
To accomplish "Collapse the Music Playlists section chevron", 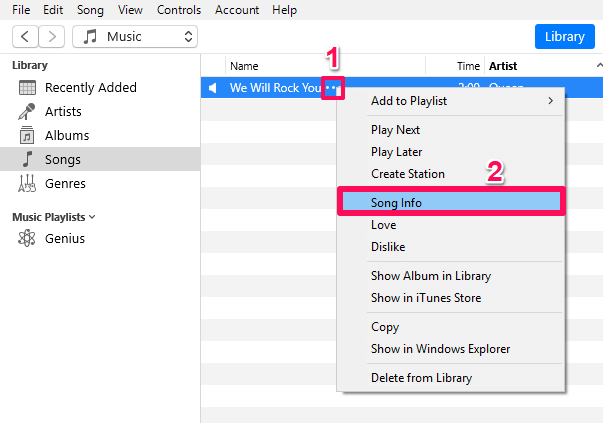I will coord(92,217).
